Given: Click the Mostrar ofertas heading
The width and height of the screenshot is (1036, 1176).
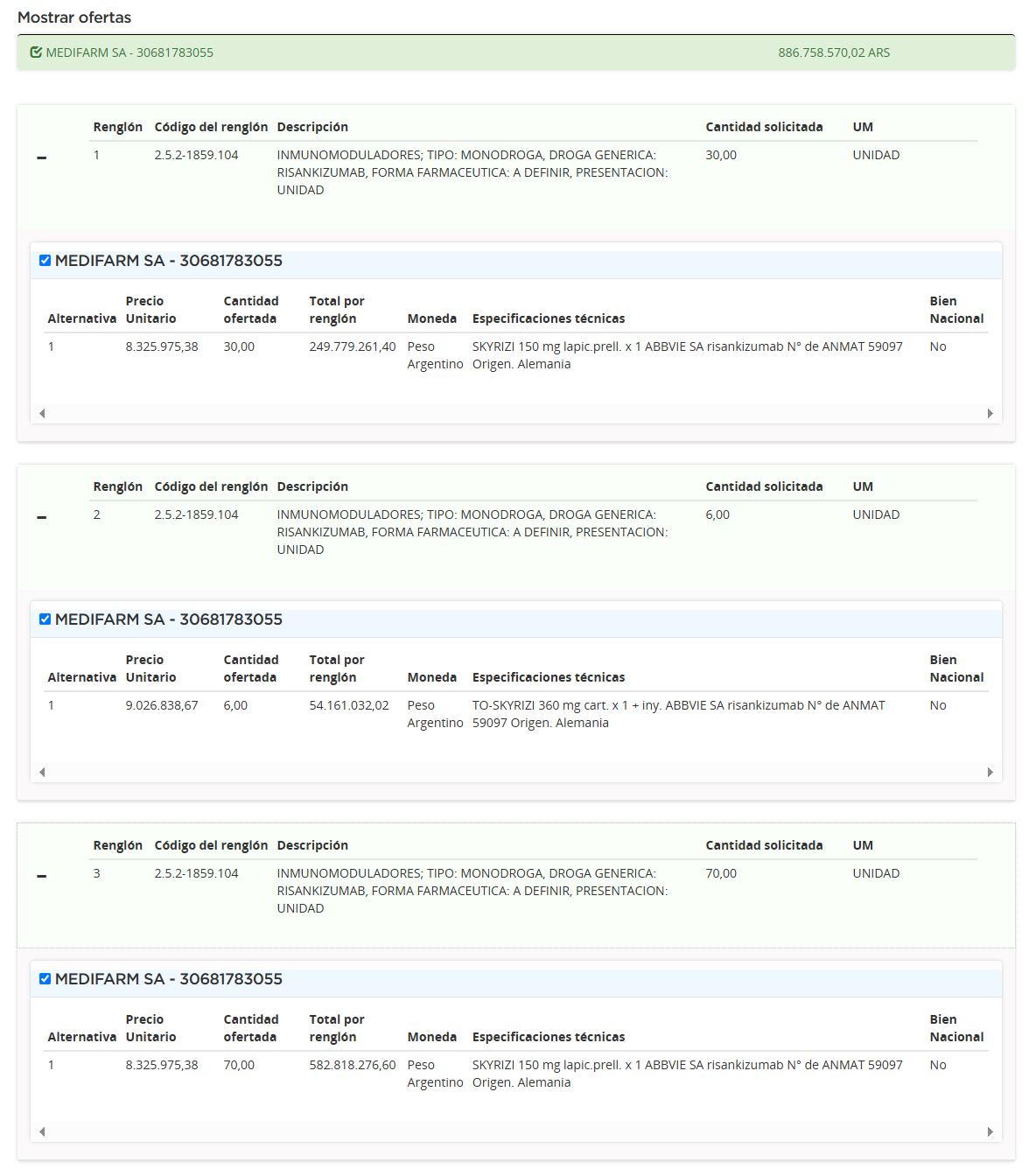Looking at the screenshot, I should 74,17.
